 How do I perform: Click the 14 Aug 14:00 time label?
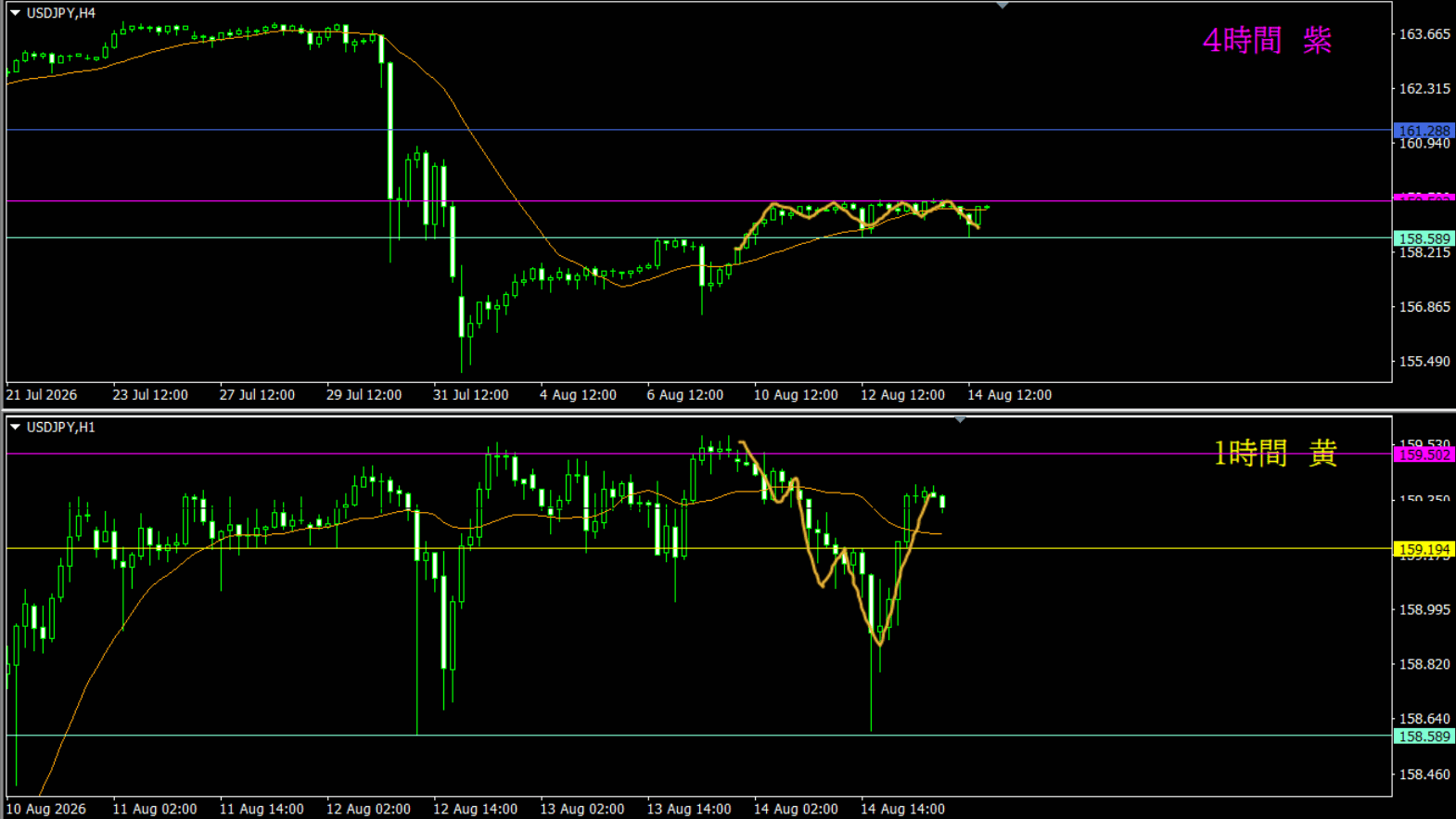[902, 809]
